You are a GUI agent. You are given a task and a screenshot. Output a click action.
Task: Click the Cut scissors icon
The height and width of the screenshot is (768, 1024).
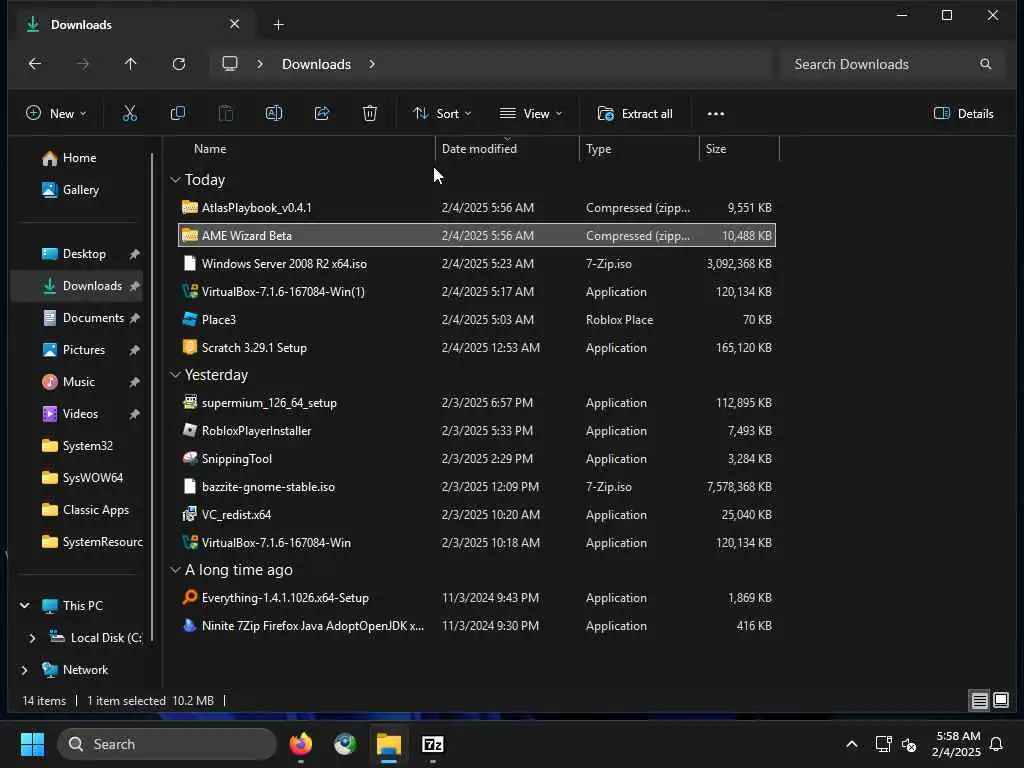pyautogui.click(x=129, y=114)
